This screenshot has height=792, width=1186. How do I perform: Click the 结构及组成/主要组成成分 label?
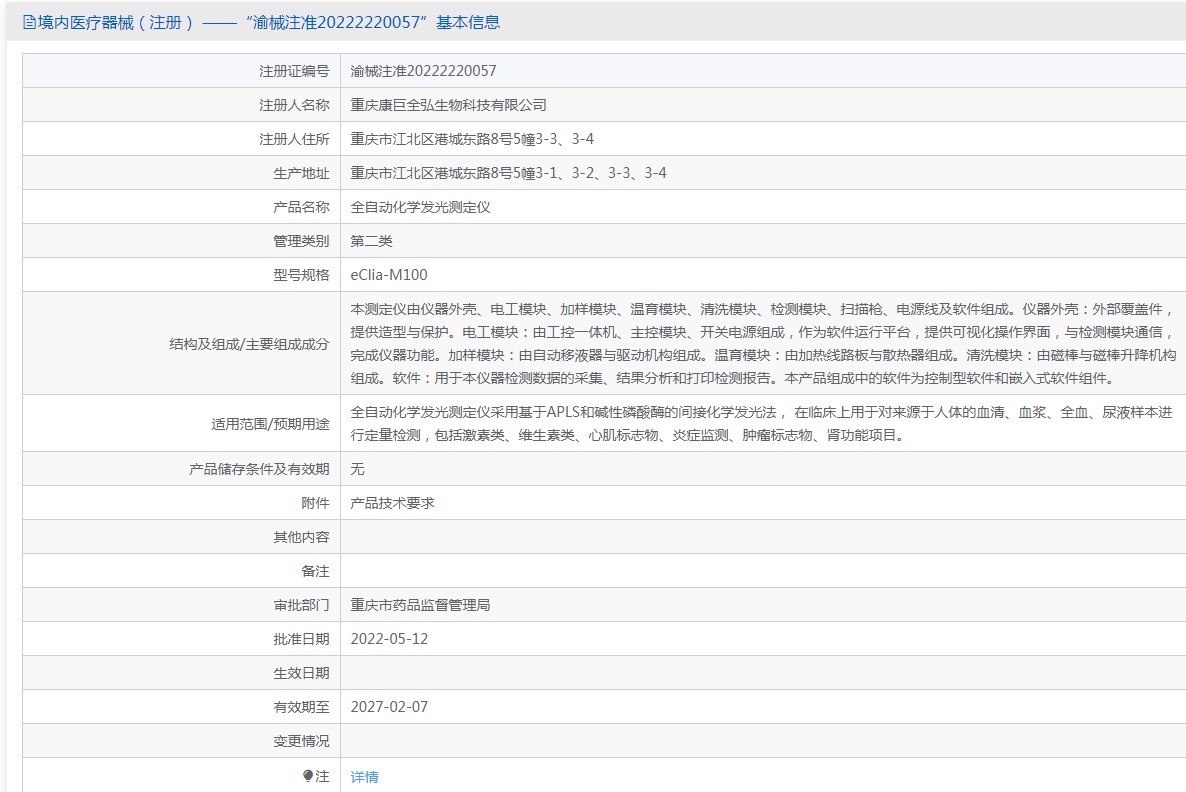249,344
